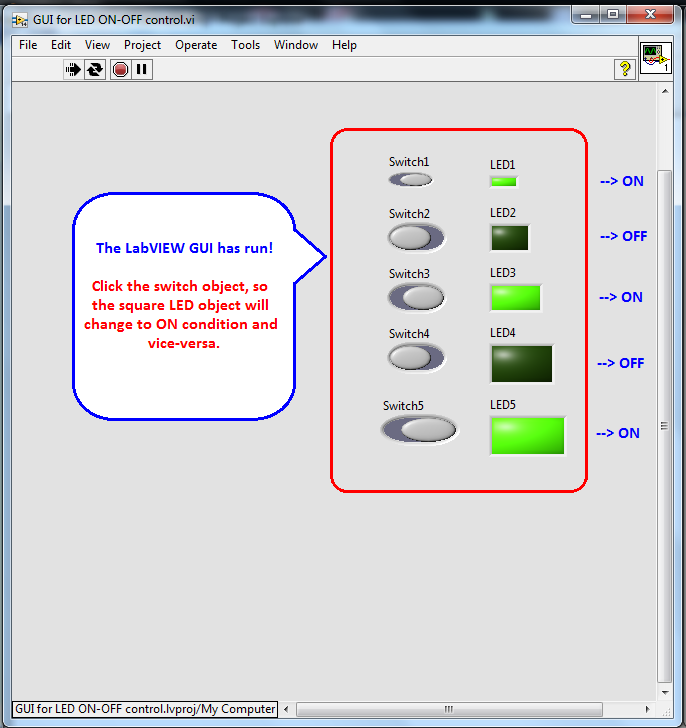Open the Operate menu
Viewport: 686px width, 728px height.
(x=196, y=45)
